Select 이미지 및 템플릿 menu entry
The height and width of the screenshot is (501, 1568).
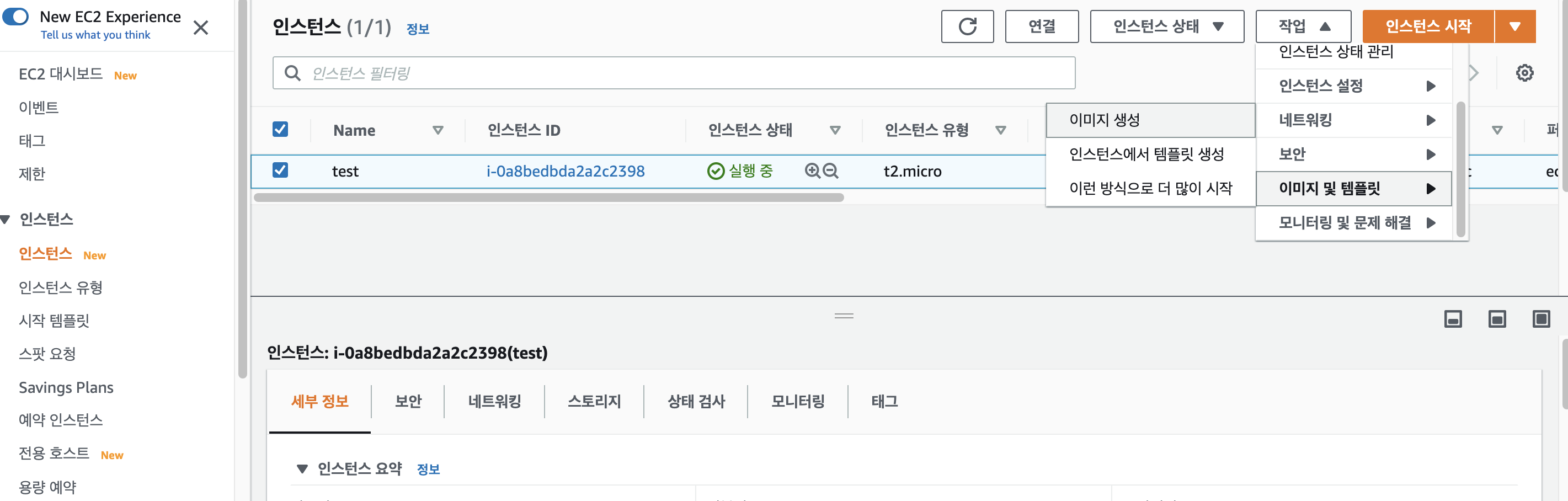(1353, 189)
